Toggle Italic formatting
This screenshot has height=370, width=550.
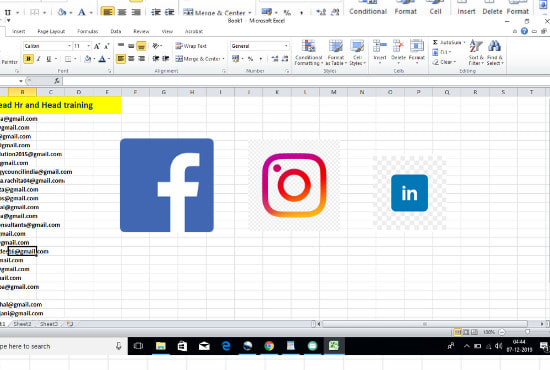pos(39,59)
